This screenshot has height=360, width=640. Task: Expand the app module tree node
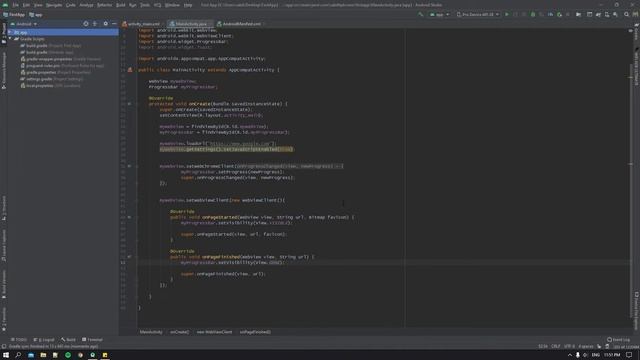pyautogui.click(x=10, y=32)
